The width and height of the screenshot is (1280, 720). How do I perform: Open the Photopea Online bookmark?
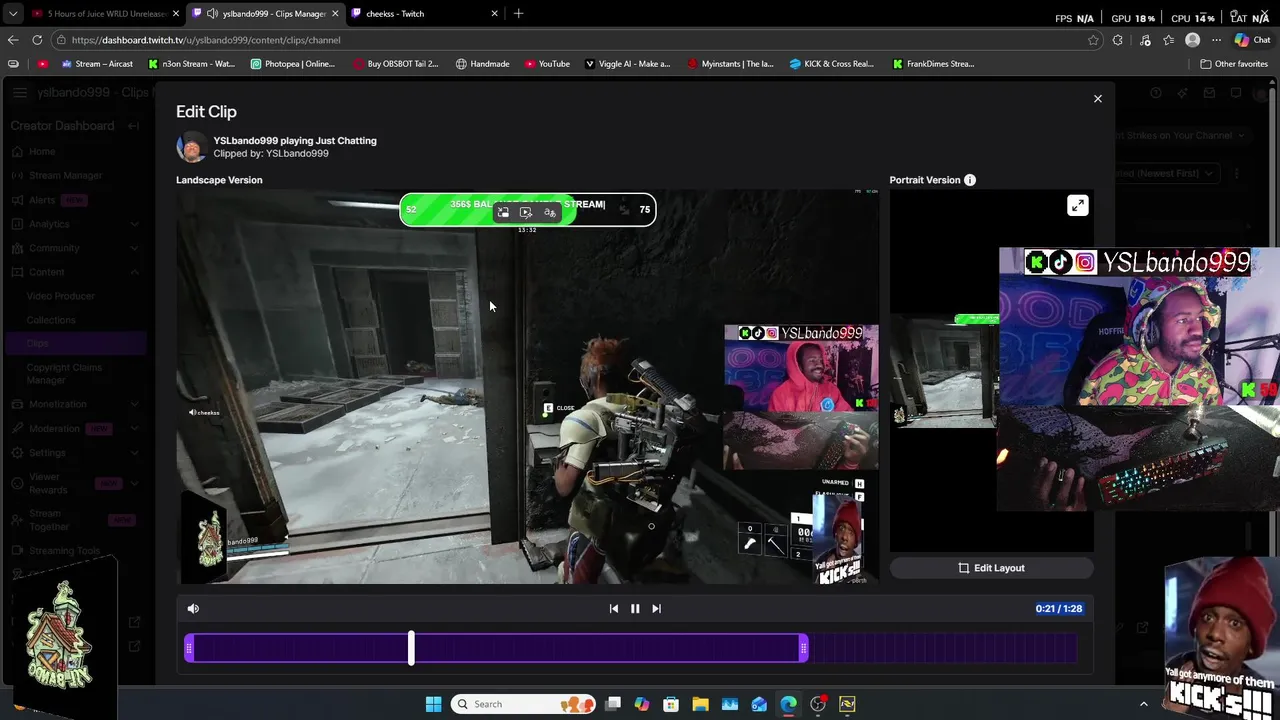coord(293,64)
